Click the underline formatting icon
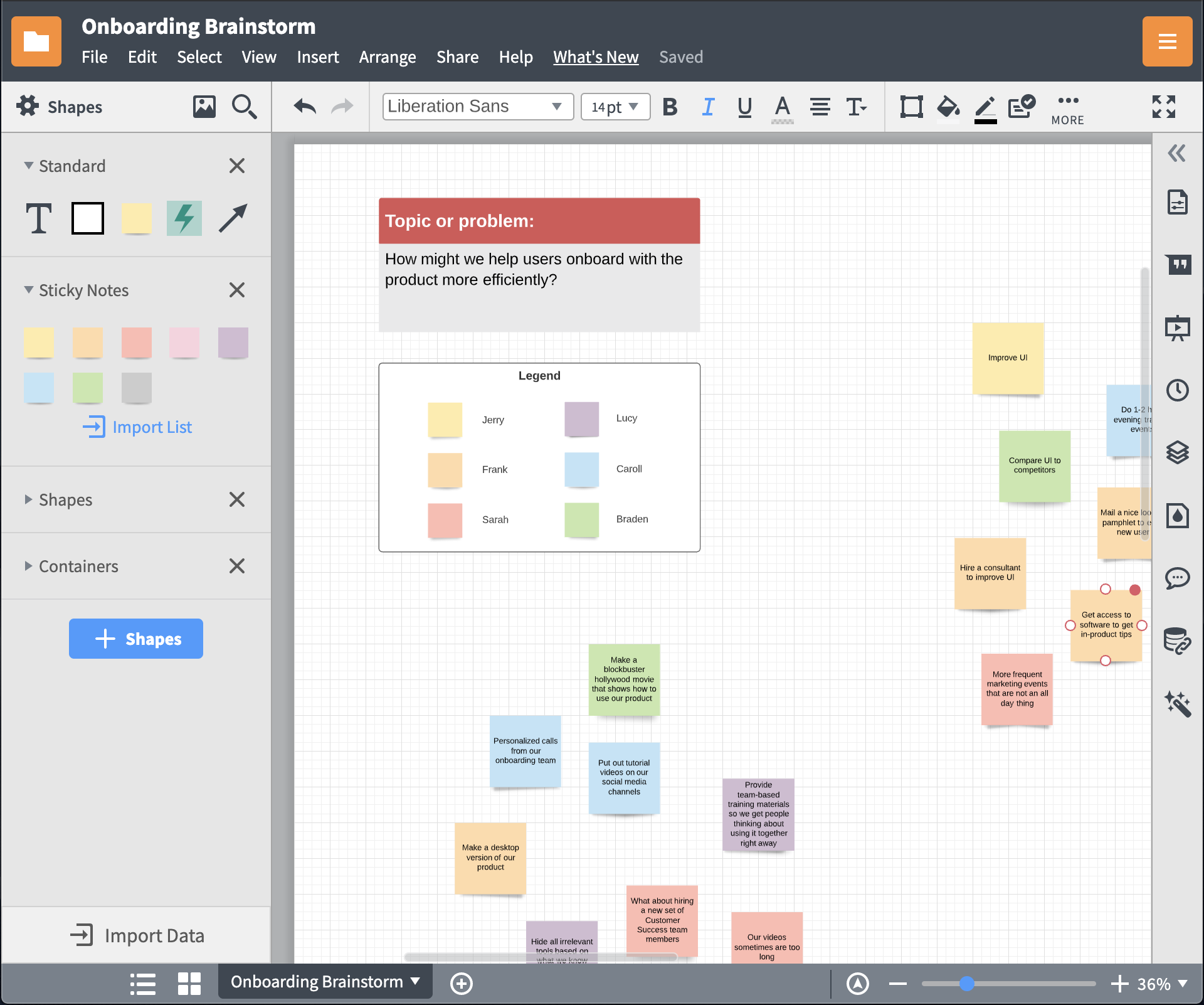This screenshot has height=1005, width=1204. (744, 107)
